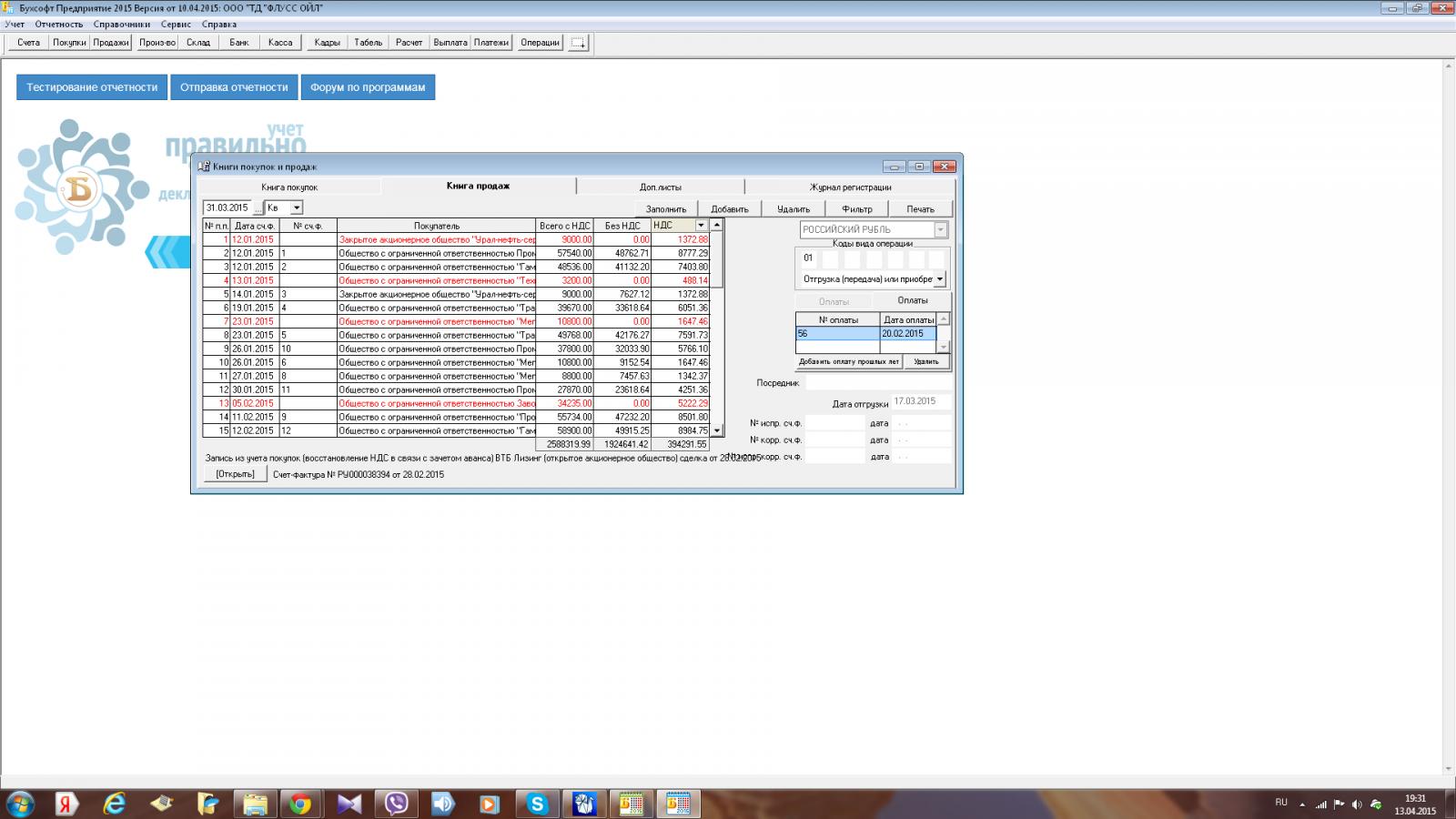Click the dashed rectangle toolbar icon after Операции
The image size is (1456, 819).
[579, 43]
